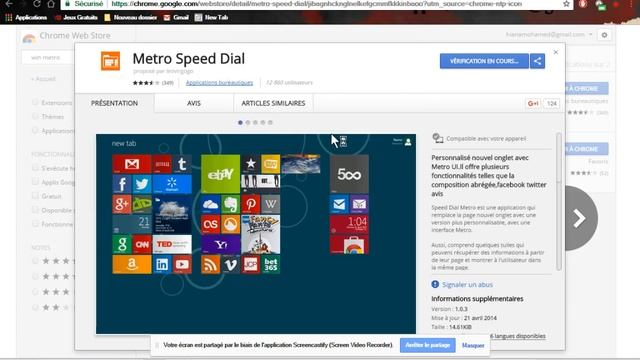Select the first screenshot carousel dot
Screen dimensions: 640x360
240,122
